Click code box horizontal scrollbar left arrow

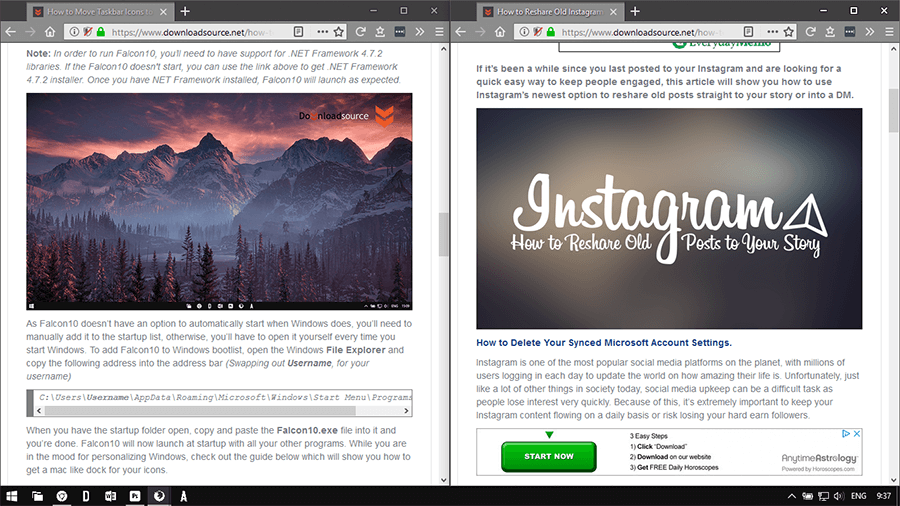tap(39, 411)
